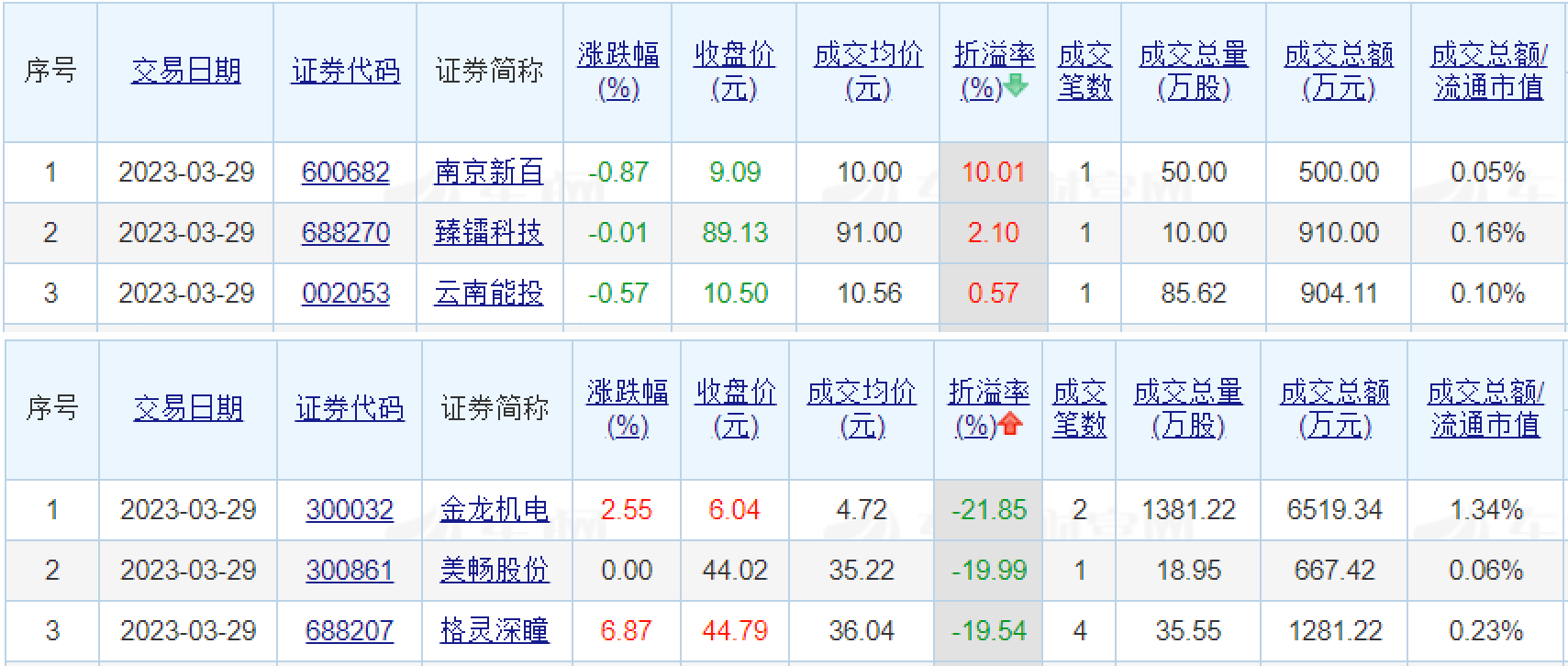Open stock code 688270 link
Viewport: 1568px width, 666px height.
click(x=345, y=233)
